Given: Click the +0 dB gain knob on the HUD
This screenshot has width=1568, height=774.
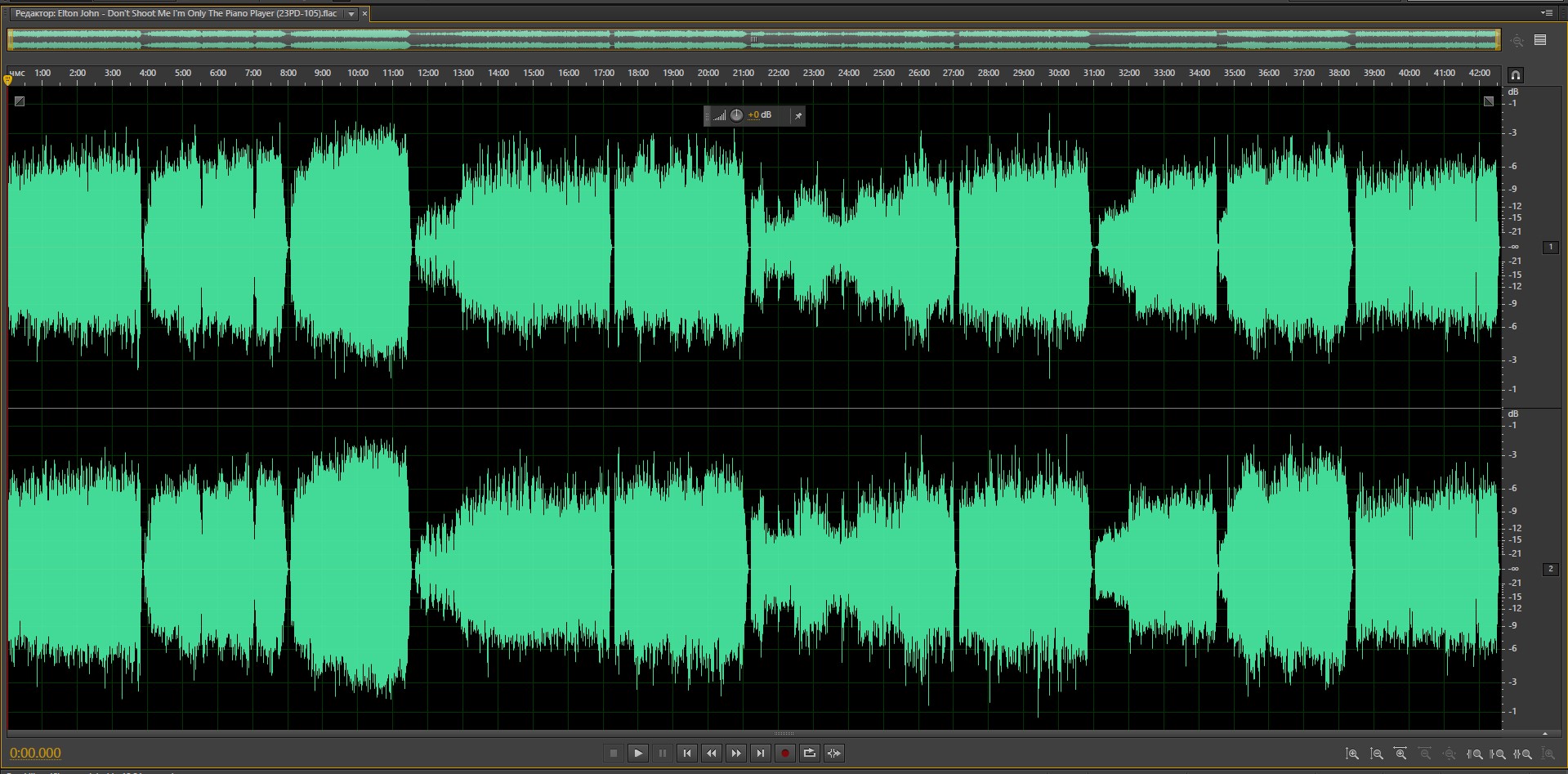Looking at the screenshot, I should tap(736, 115).
